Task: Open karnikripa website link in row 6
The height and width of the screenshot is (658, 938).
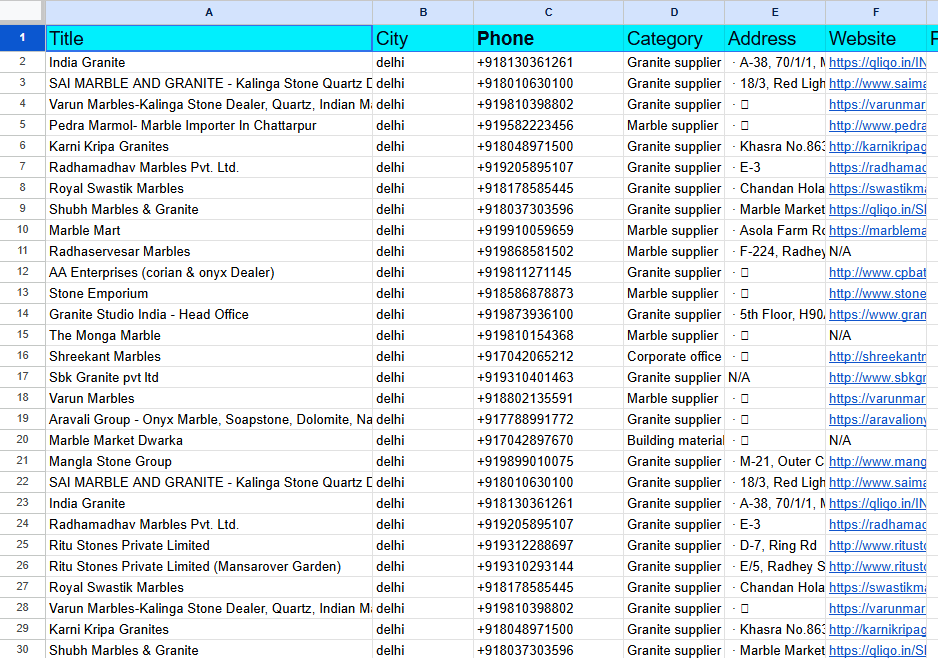Action: 877,146
